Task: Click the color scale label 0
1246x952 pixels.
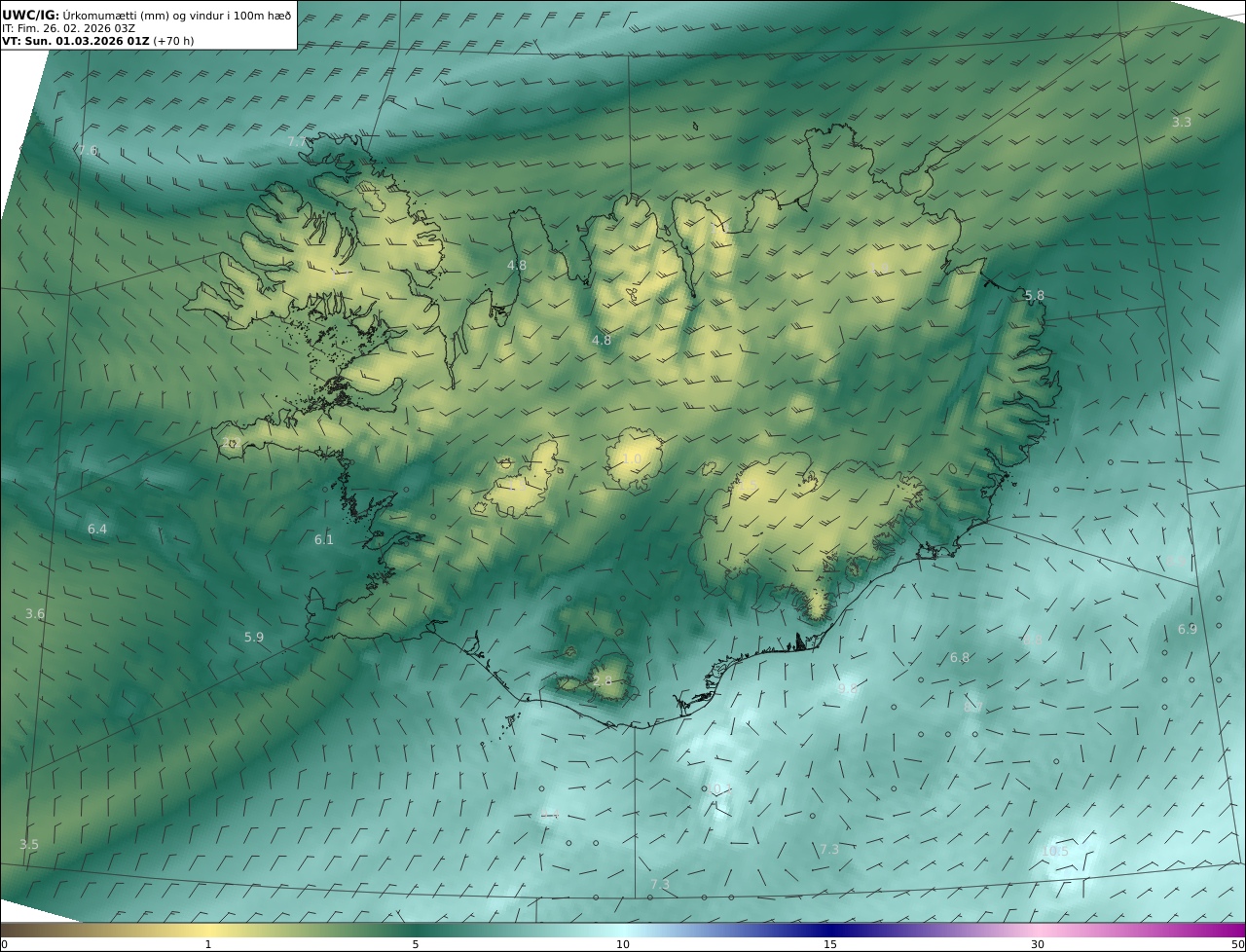Action: 4,944
